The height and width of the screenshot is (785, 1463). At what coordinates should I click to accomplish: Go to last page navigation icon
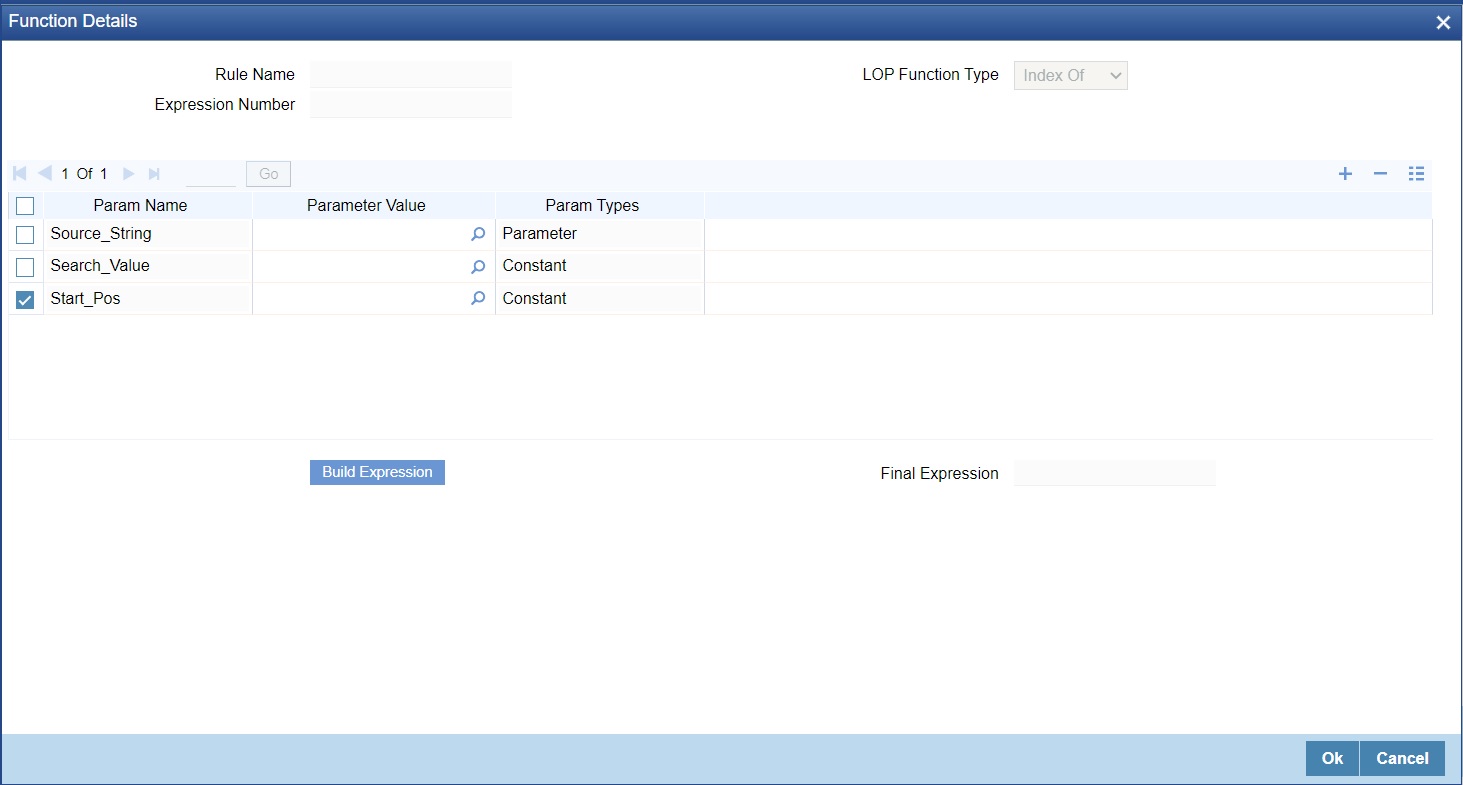tap(154, 174)
